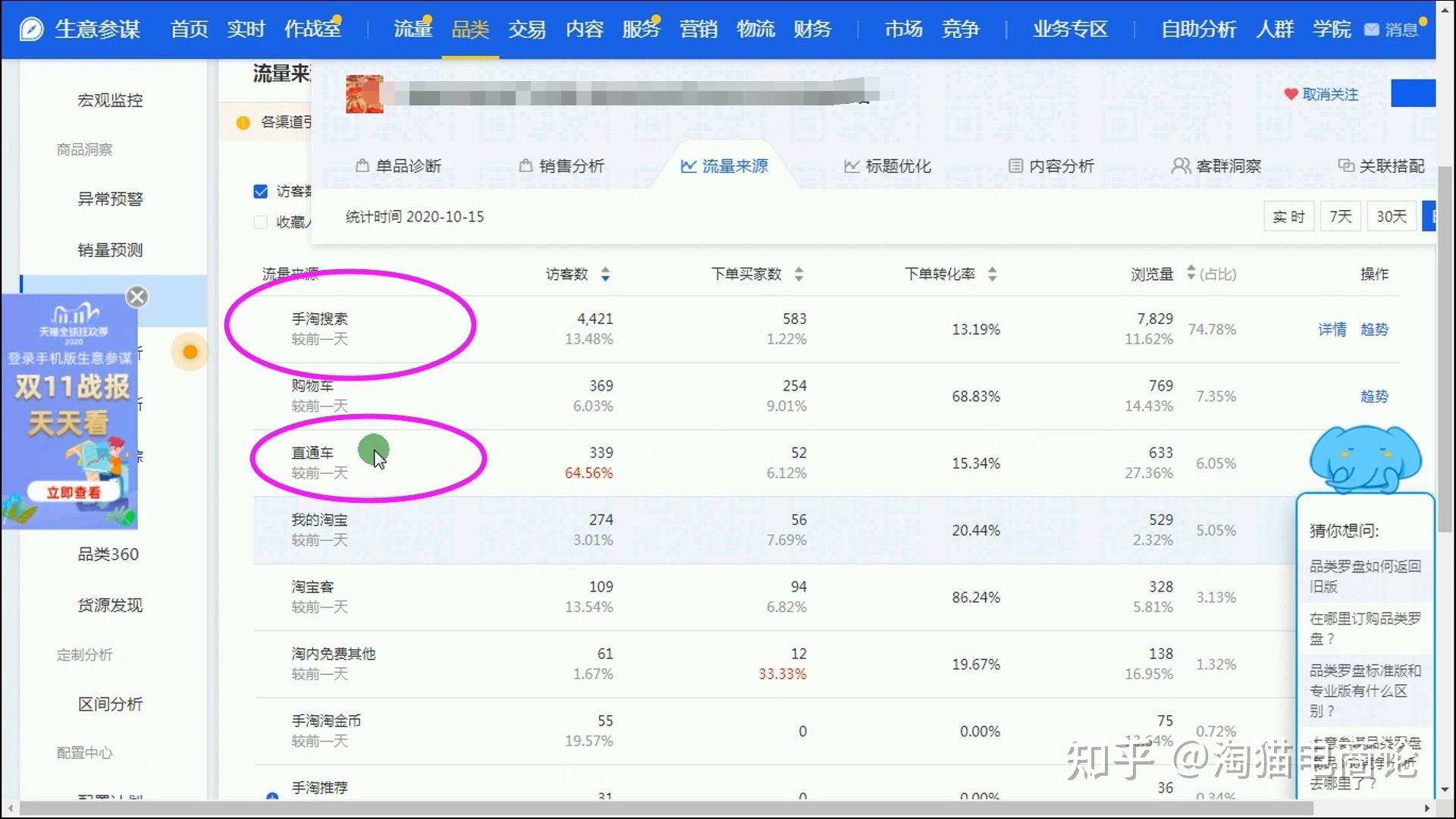Viewport: 1456px width, 819px height.
Task: Click suggested question 在哪里订购品类罗盘
Action: click(1365, 629)
